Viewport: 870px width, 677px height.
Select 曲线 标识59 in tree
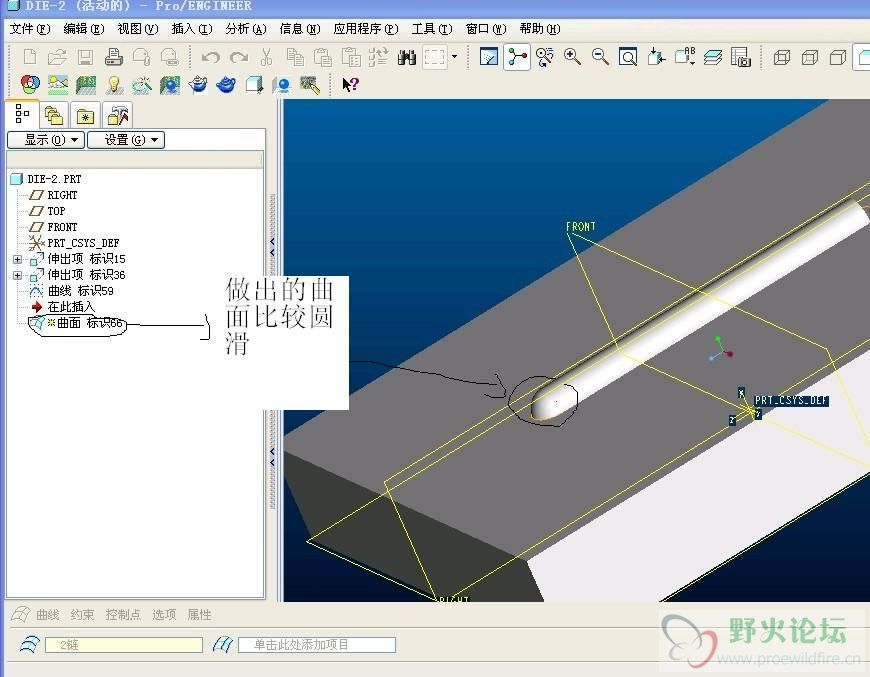(80, 291)
